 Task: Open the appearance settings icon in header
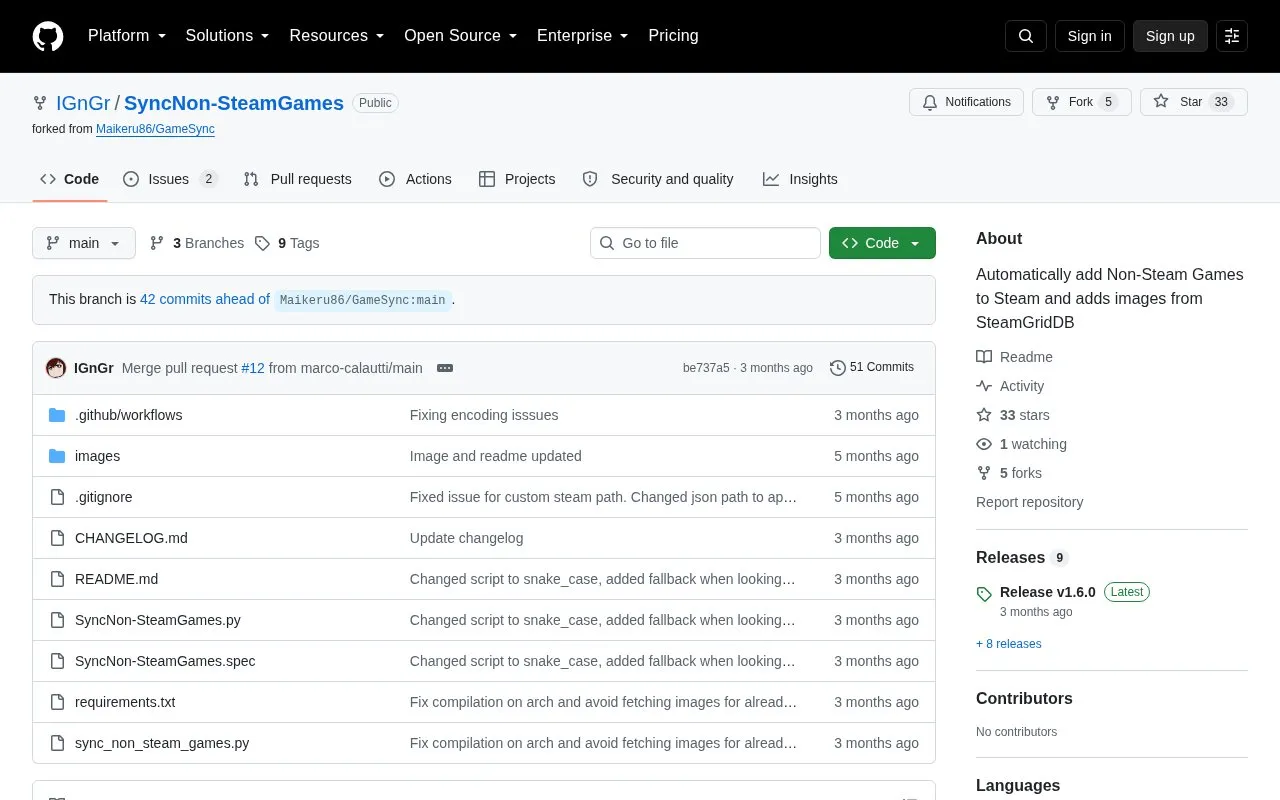[x=1232, y=36]
